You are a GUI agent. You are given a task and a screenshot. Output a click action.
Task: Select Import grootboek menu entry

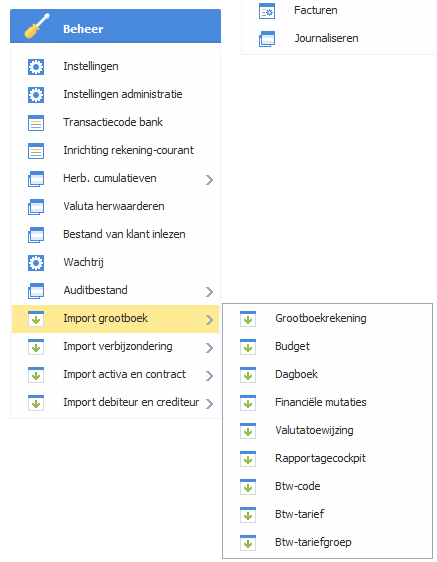pos(115,319)
